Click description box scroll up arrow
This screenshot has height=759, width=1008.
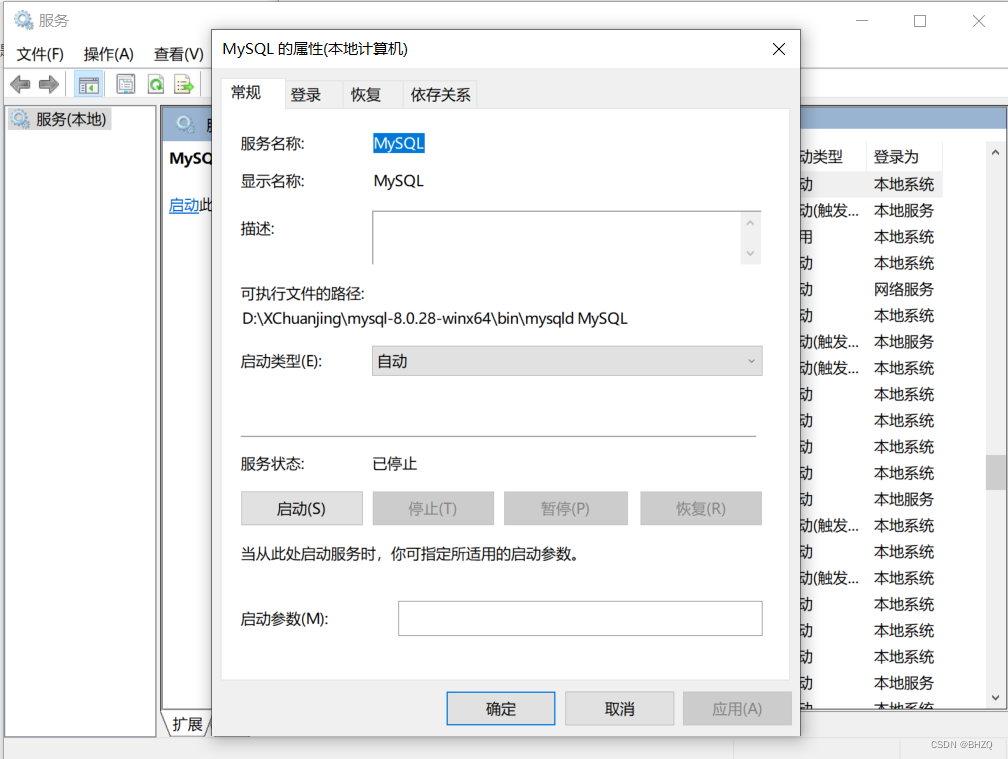click(750, 223)
